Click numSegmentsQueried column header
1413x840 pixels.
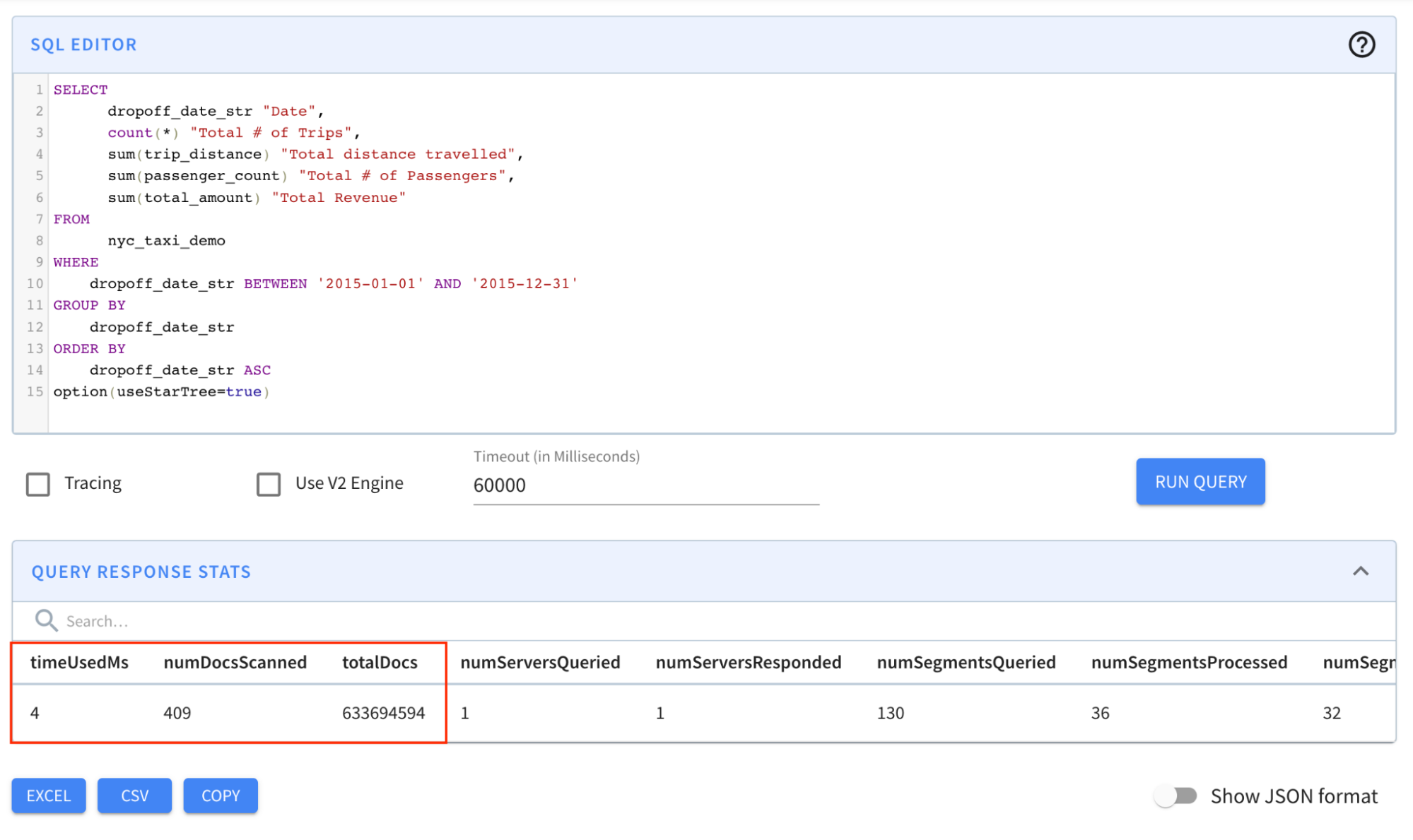coord(966,662)
